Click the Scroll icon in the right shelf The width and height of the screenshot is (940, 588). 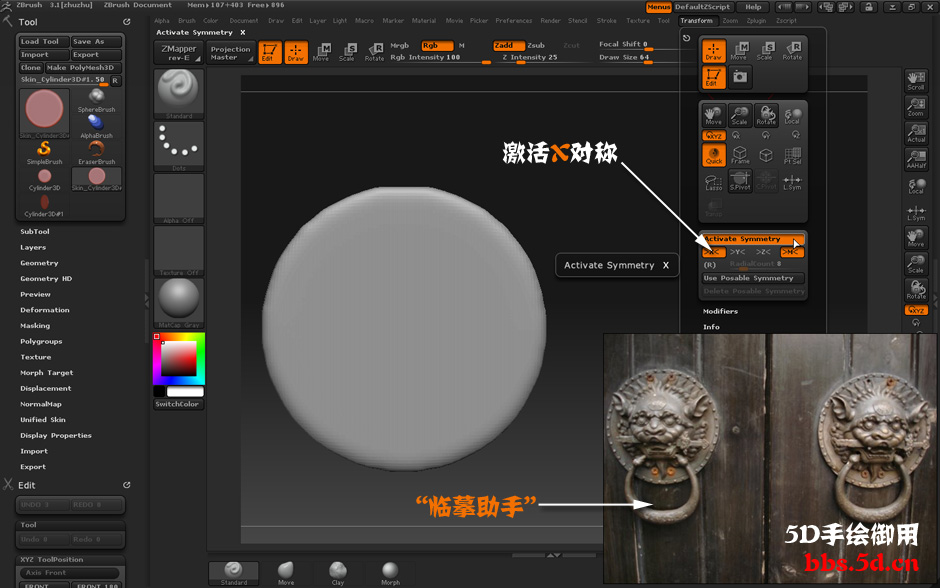pos(915,82)
